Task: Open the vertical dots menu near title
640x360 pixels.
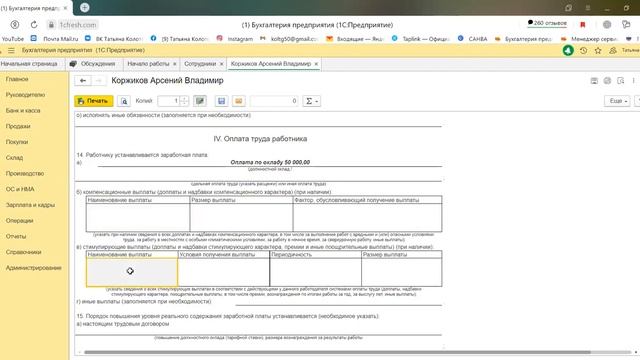Action: coord(633,81)
